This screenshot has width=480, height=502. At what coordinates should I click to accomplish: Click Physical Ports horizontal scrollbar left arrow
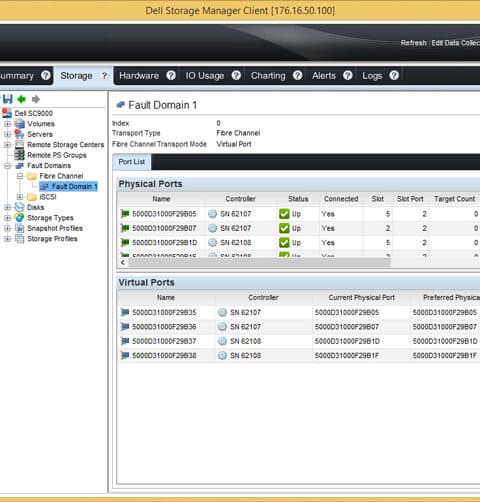click(123, 263)
